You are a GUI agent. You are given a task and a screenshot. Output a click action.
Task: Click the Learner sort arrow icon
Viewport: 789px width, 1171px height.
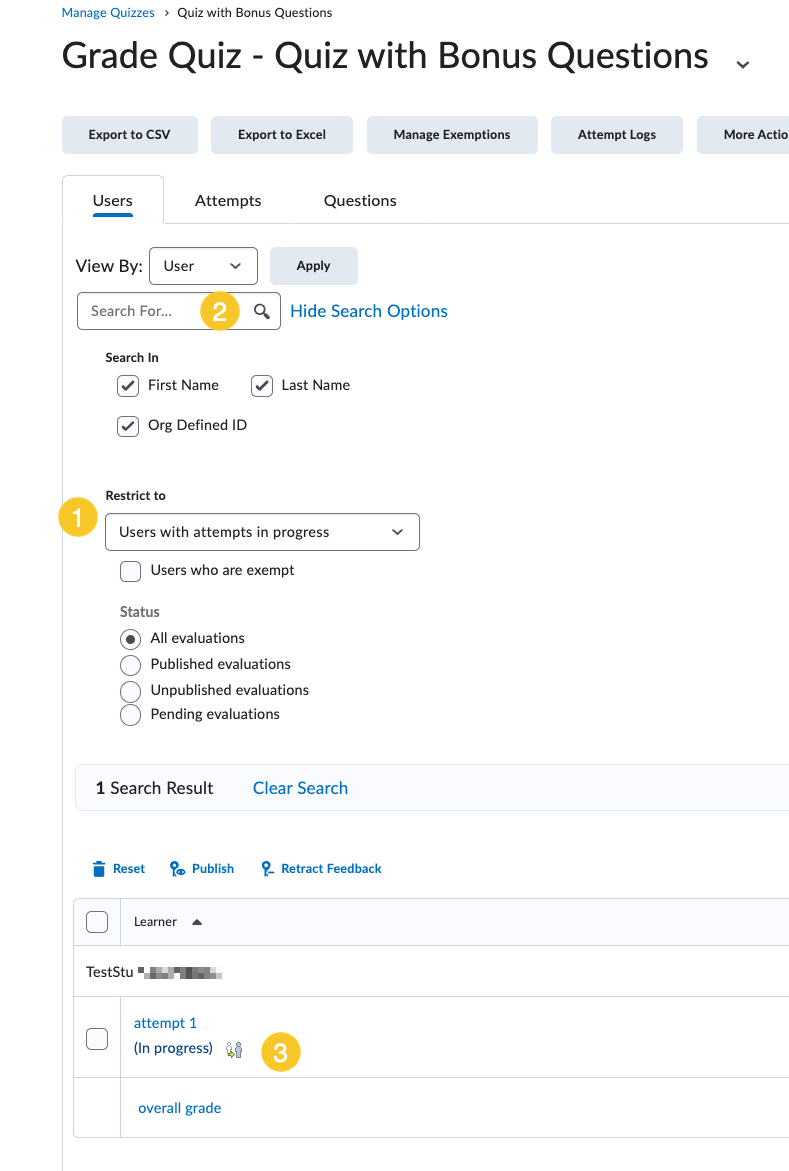click(197, 922)
